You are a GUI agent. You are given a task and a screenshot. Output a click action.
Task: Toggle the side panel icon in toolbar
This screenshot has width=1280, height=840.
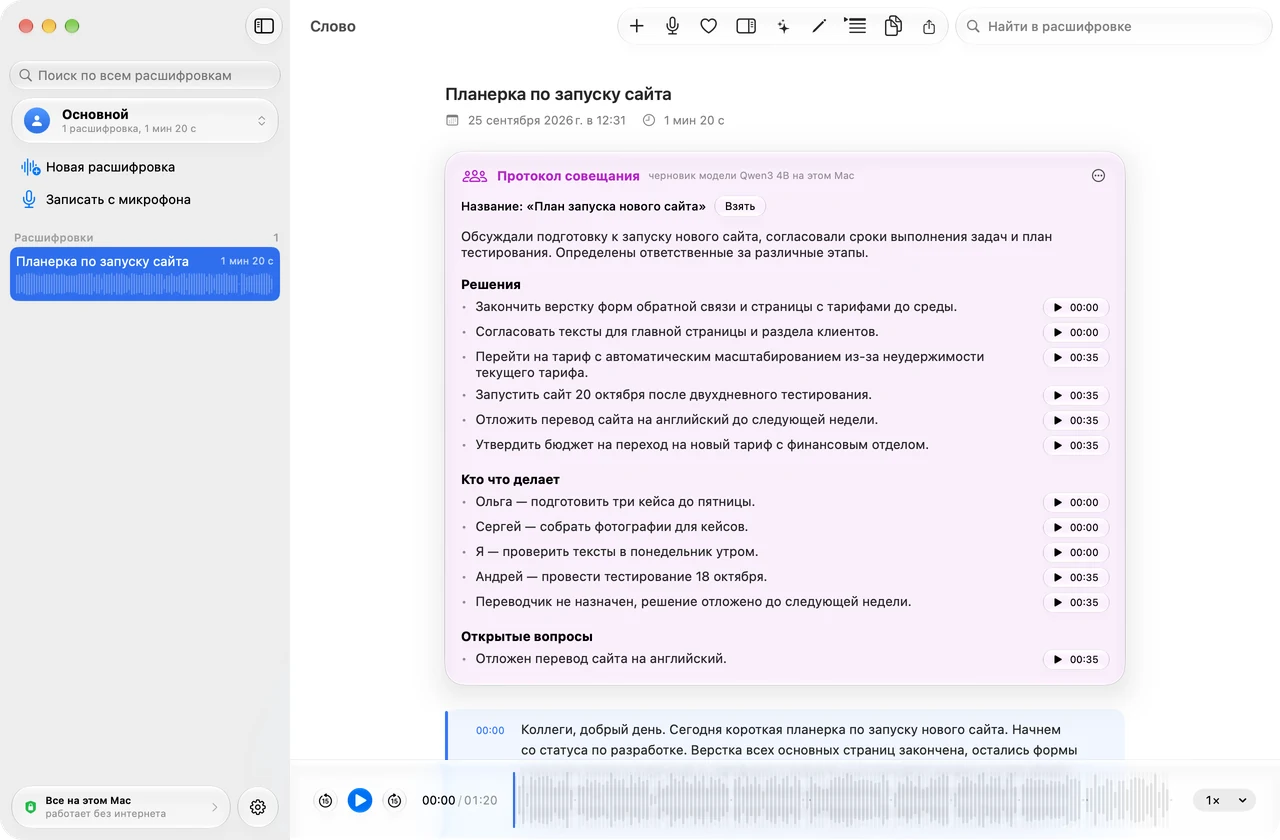click(746, 27)
